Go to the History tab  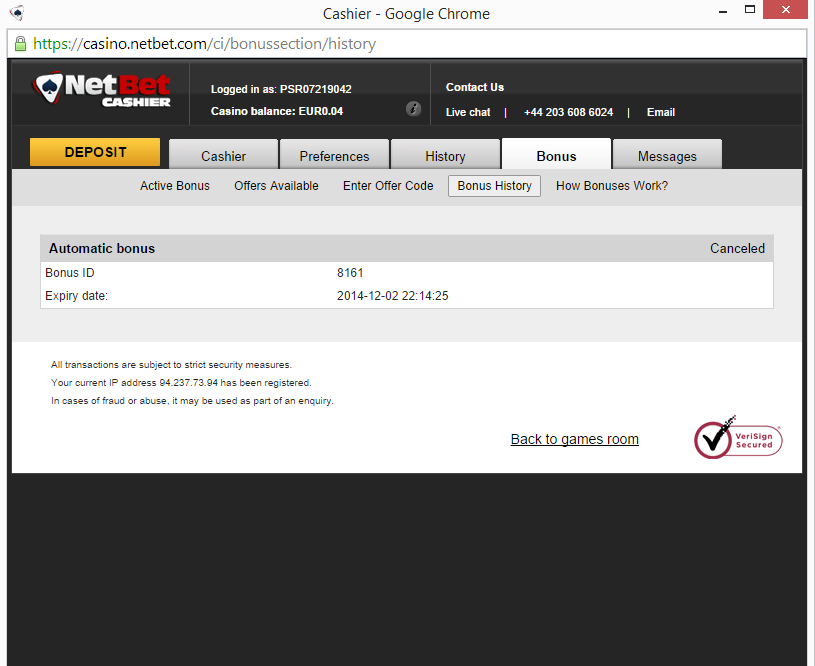[x=445, y=155]
